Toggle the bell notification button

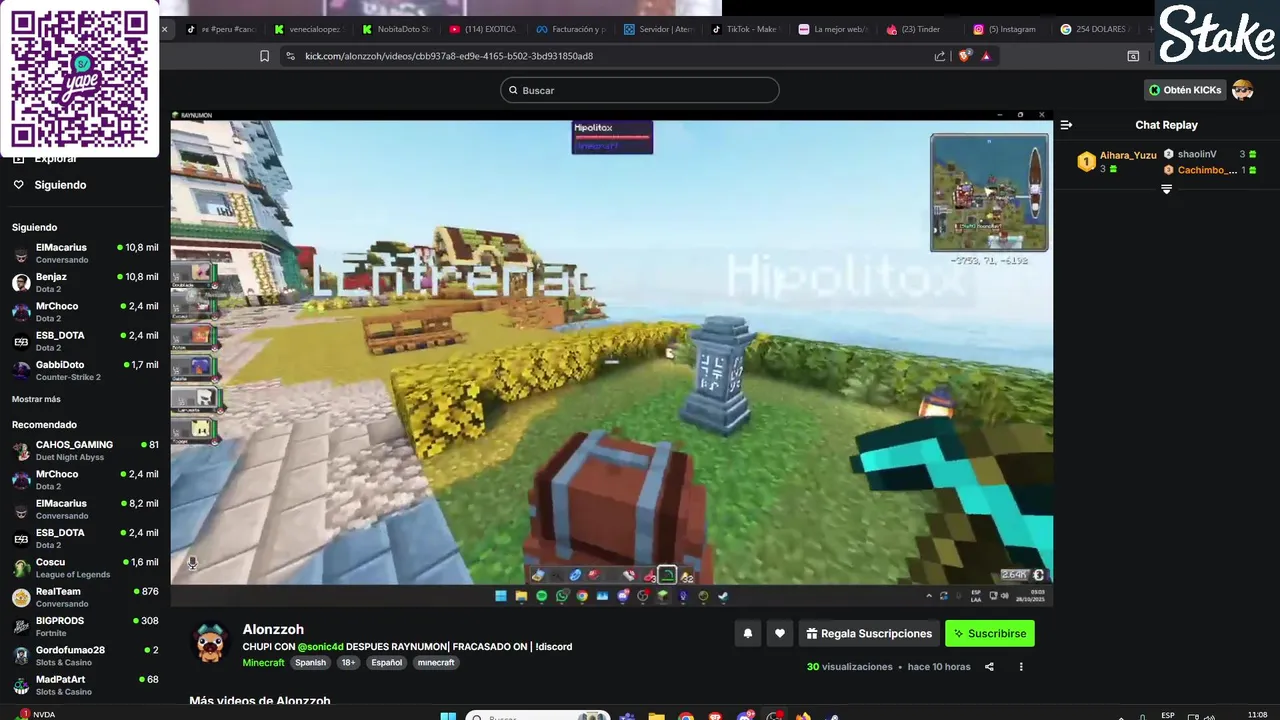tap(747, 633)
